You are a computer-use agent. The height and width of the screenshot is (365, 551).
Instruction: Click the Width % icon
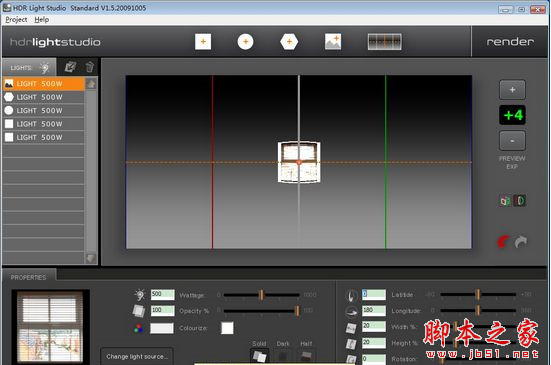pos(351,328)
